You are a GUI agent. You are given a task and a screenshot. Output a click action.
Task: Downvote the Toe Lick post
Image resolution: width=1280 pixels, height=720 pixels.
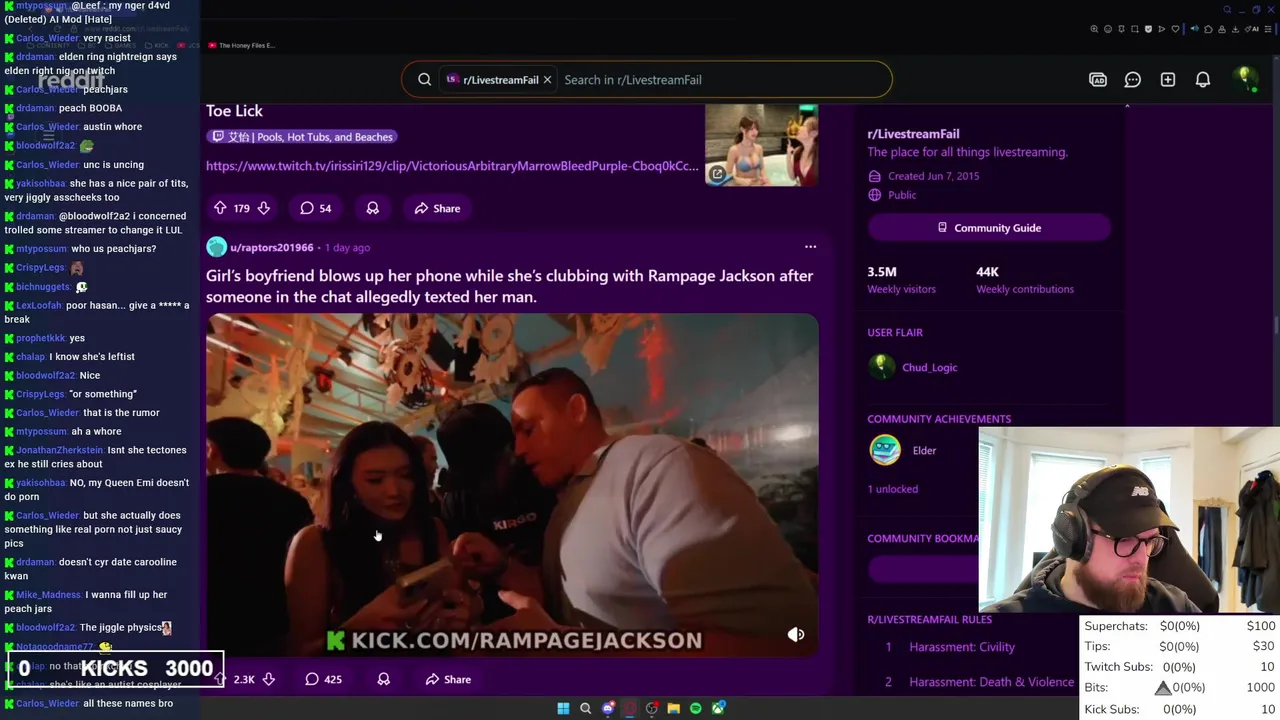(263, 208)
